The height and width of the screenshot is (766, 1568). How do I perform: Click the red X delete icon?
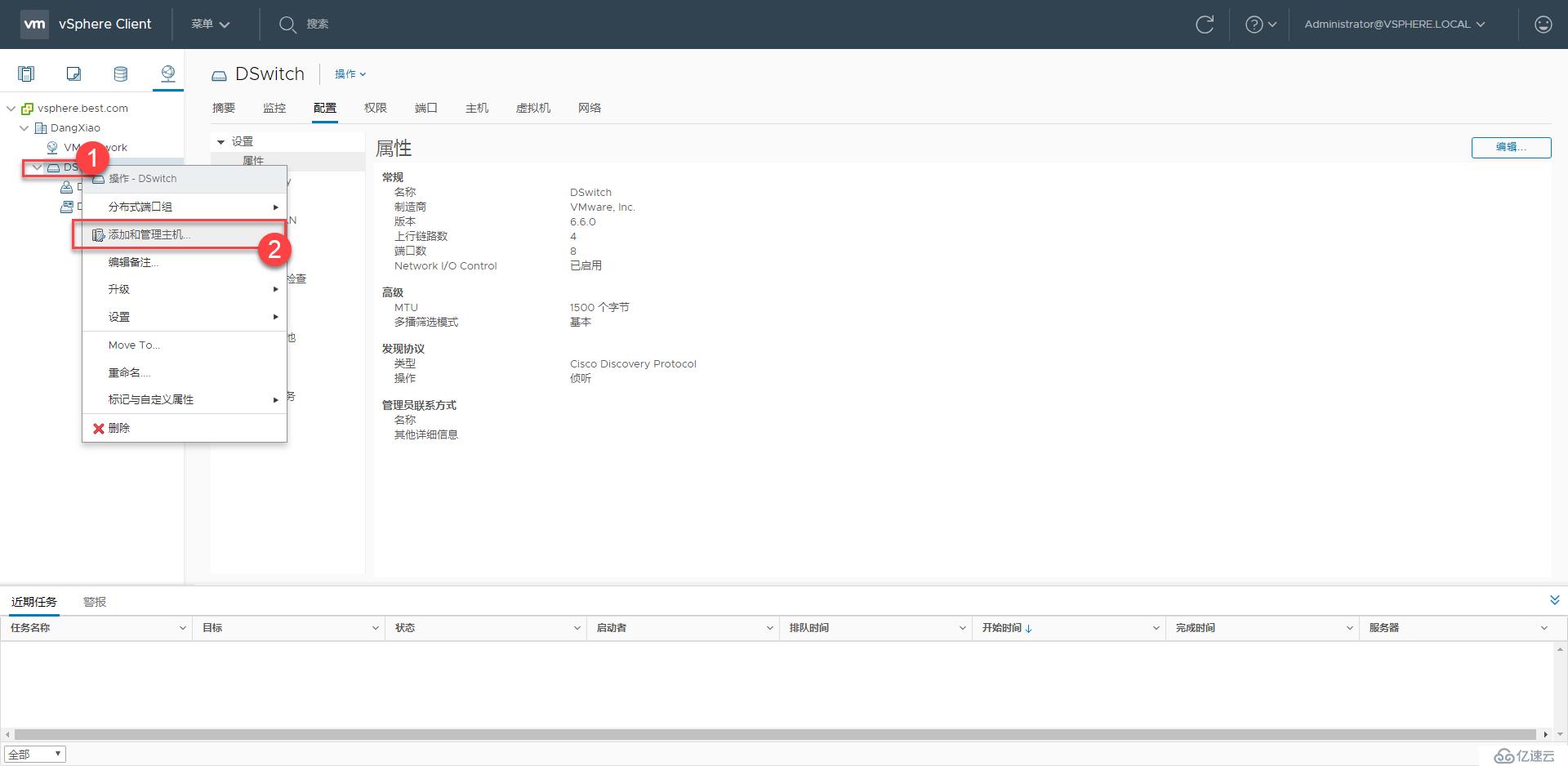[x=99, y=428]
